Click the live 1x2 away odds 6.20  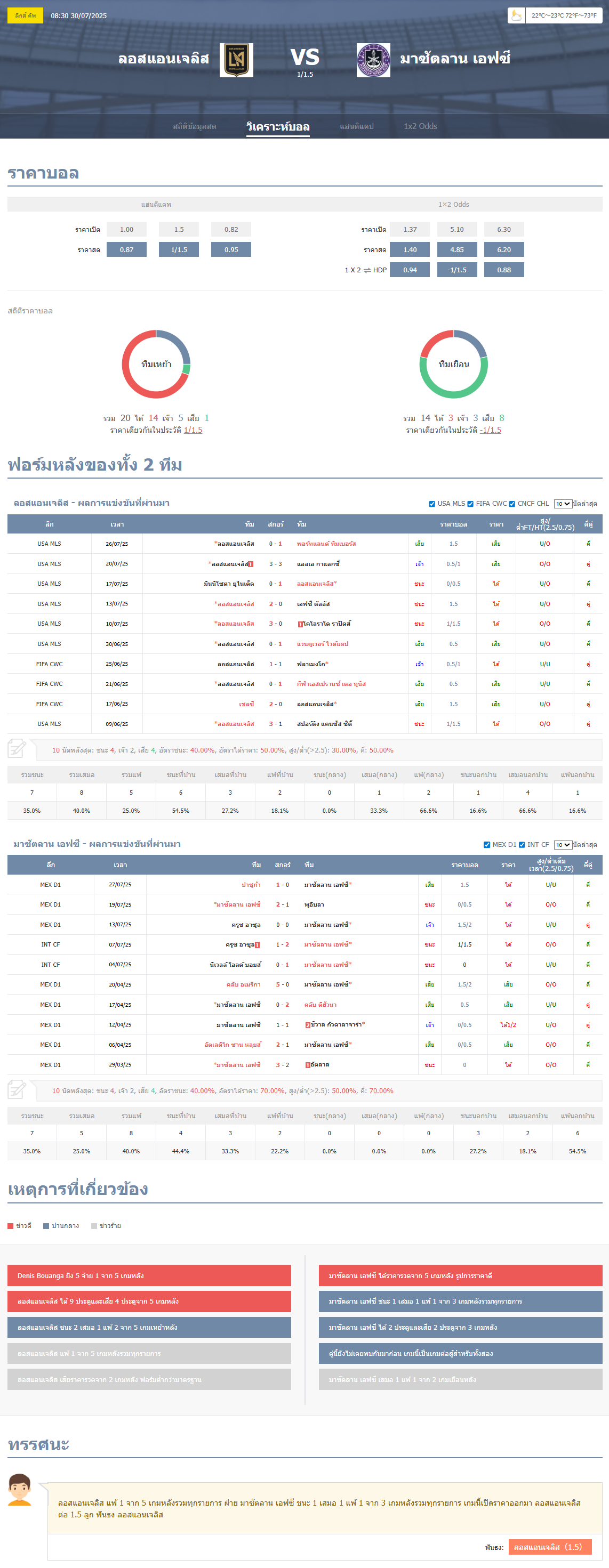click(504, 249)
